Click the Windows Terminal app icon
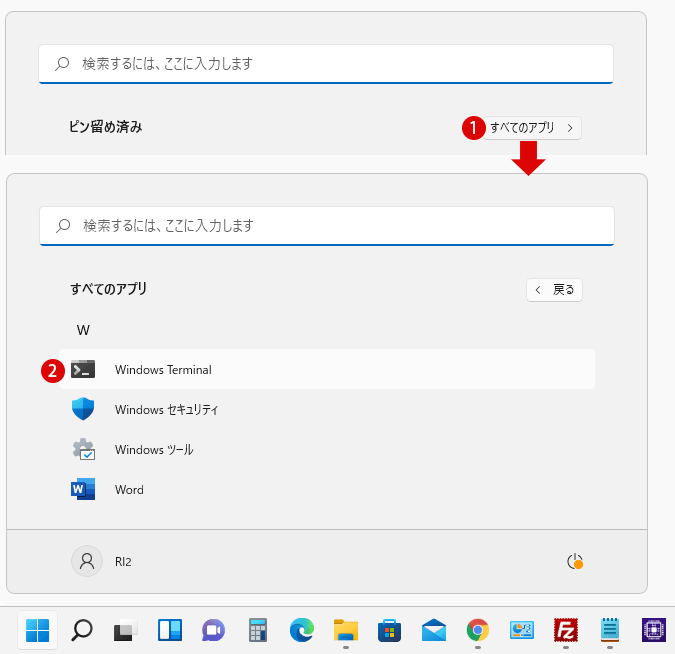The image size is (675, 654). 83,369
